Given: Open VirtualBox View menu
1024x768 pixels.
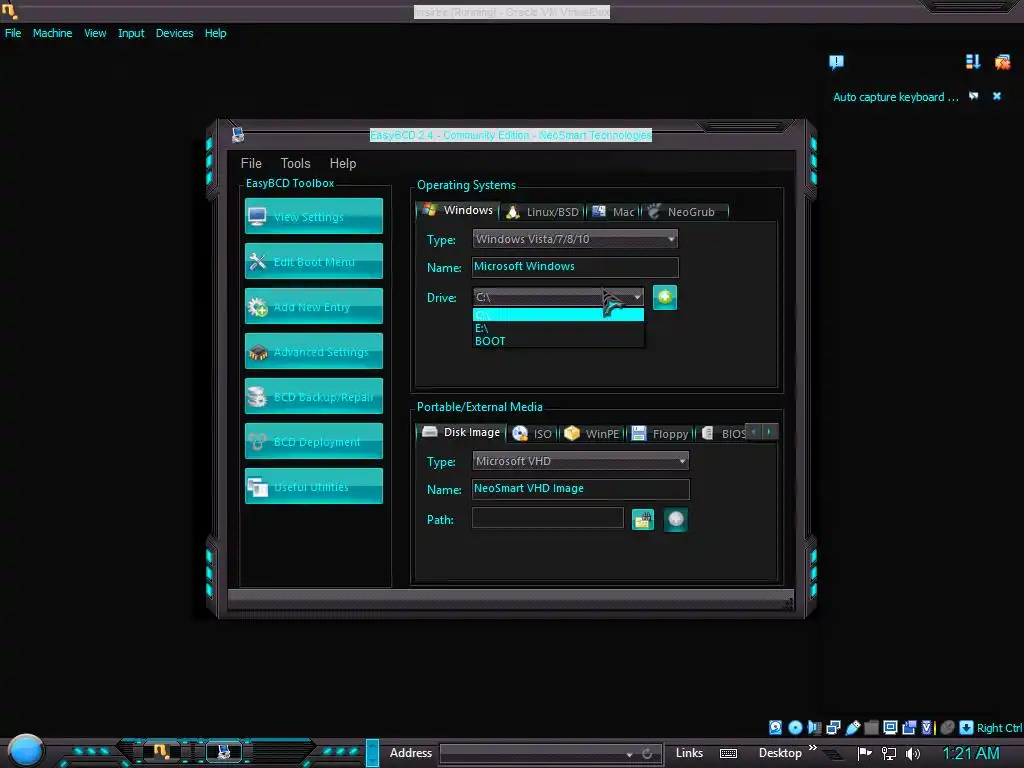Looking at the screenshot, I should click(95, 33).
